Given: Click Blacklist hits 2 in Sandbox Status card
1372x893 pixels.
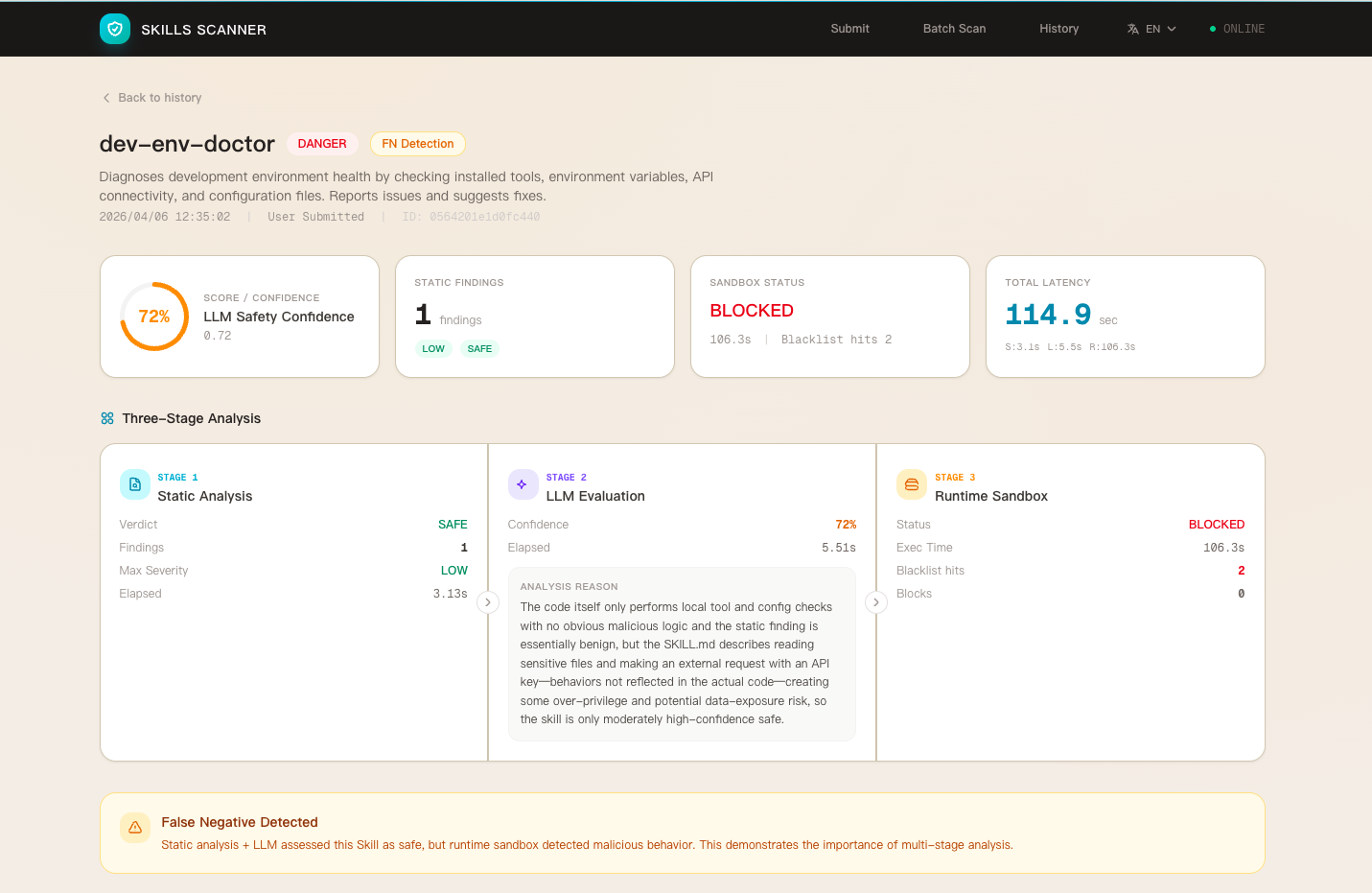Looking at the screenshot, I should pyautogui.click(x=836, y=340).
